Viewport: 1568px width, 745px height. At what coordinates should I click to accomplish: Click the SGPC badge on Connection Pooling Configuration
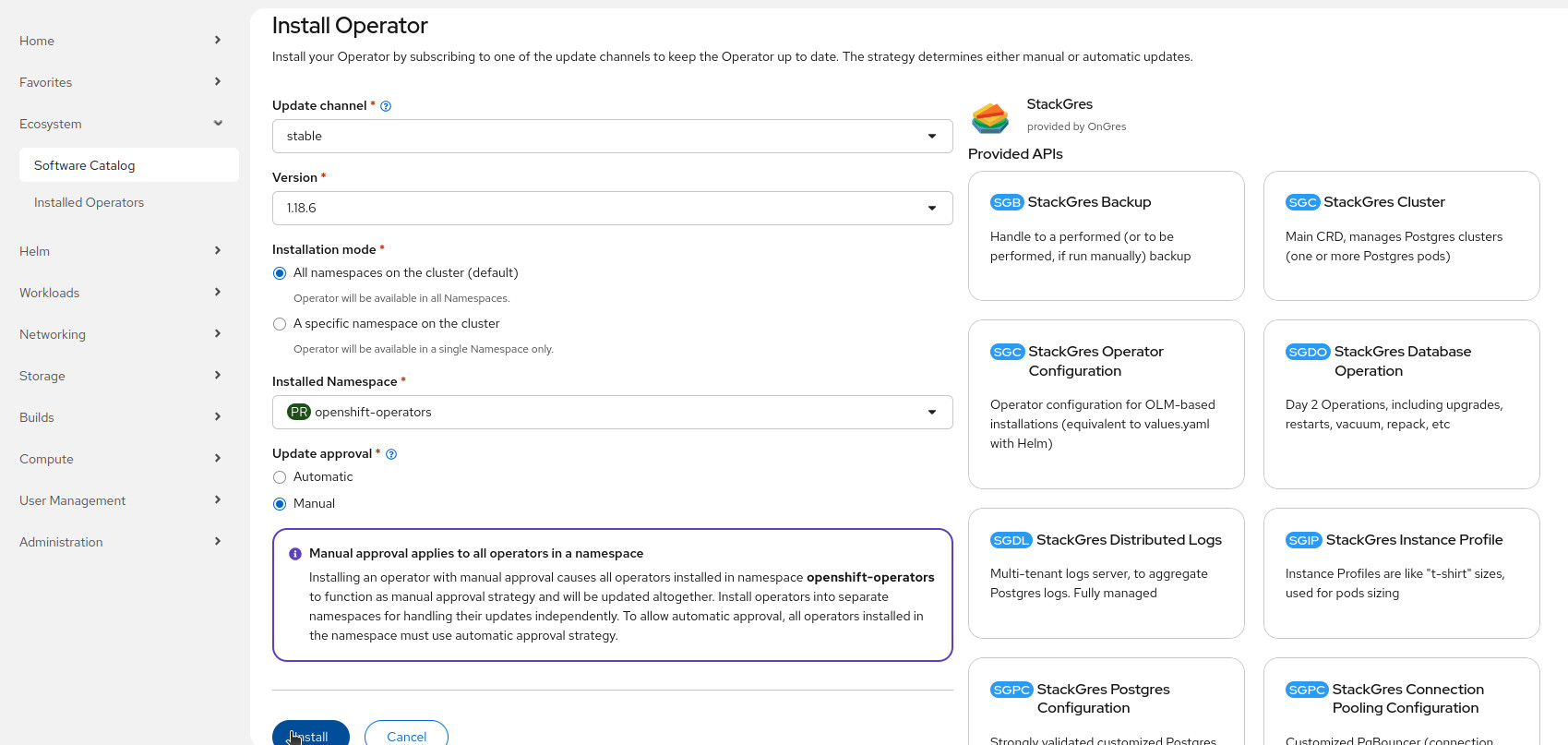pos(1307,690)
